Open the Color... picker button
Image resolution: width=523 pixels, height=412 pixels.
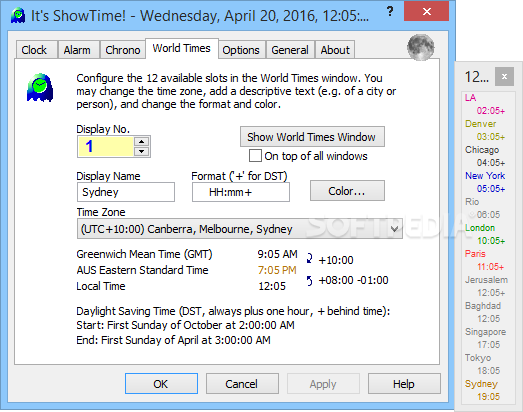(x=347, y=191)
